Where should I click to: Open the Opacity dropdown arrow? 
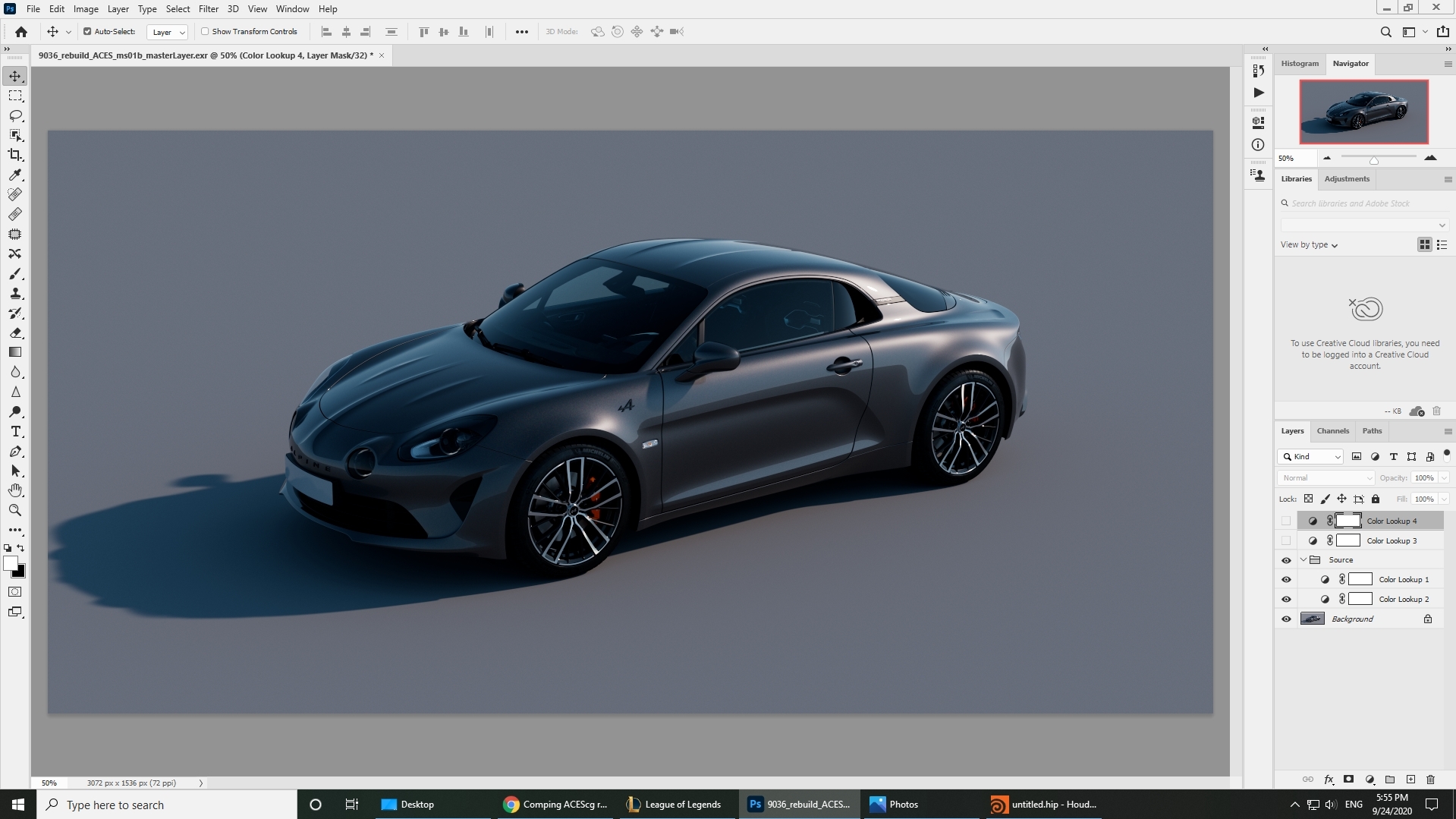[x=1444, y=477]
